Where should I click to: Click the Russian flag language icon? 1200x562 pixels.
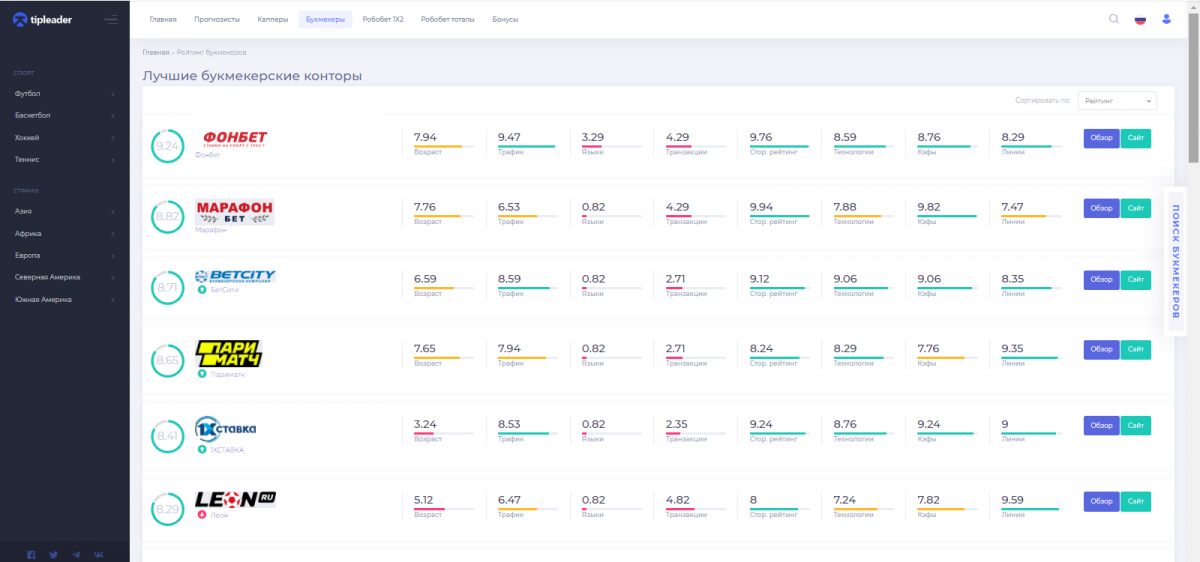(x=1140, y=19)
